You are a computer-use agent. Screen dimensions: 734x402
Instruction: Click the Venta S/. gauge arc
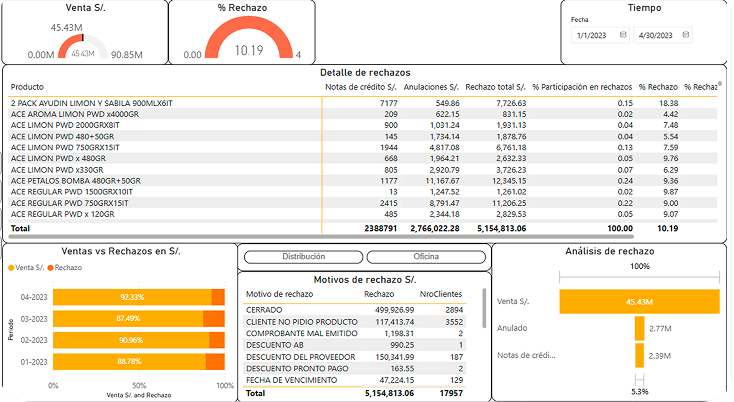click(x=70, y=45)
